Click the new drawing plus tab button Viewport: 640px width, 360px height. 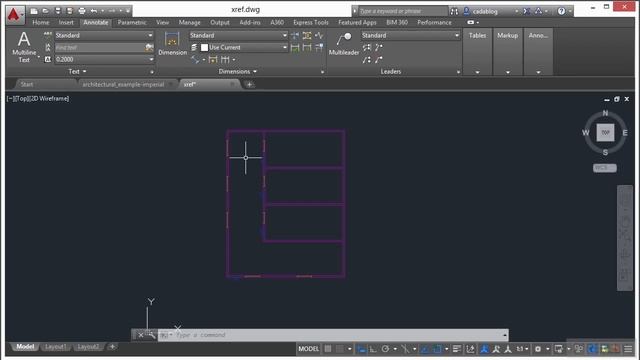tap(249, 84)
